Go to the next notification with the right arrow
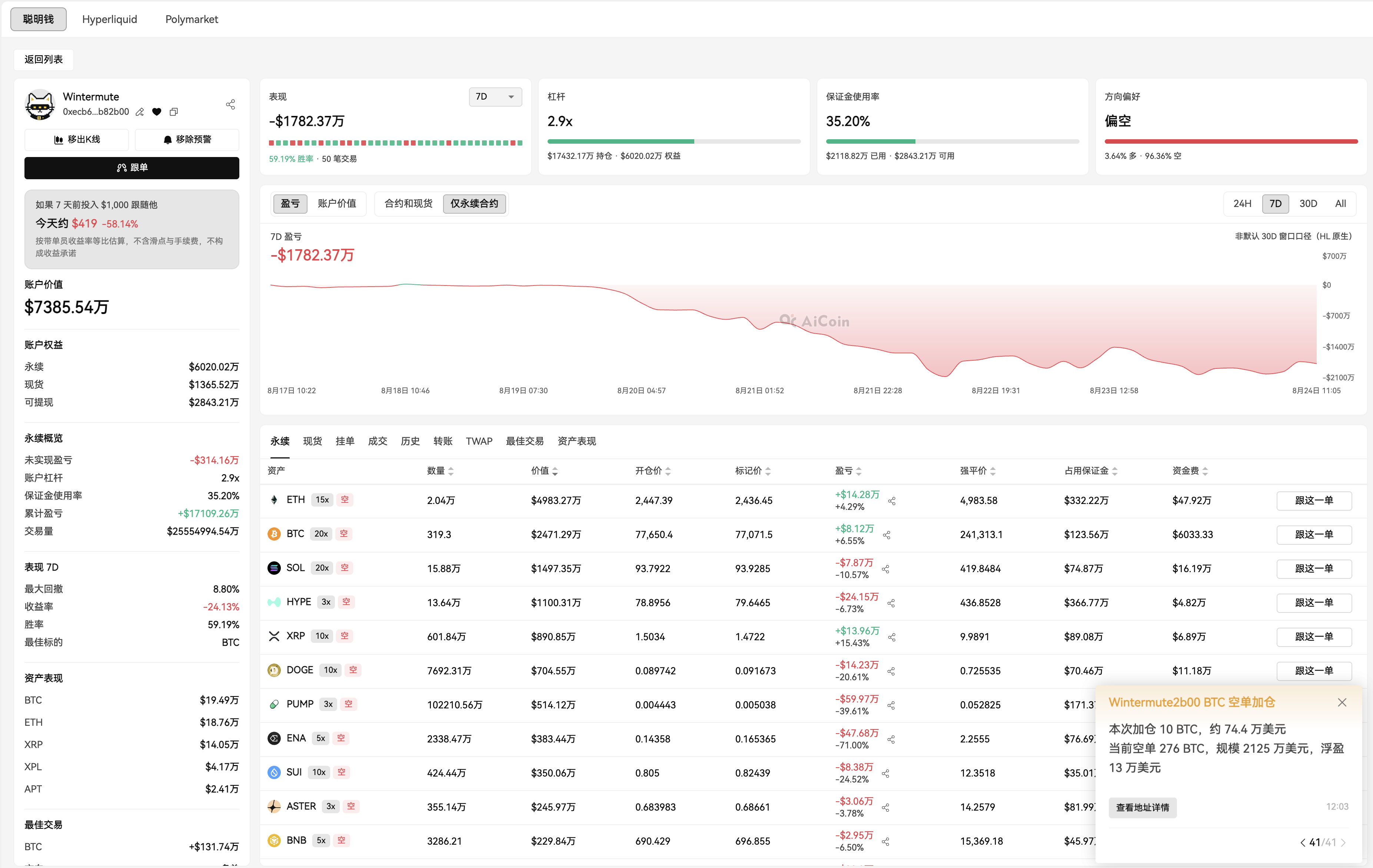The width and height of the screenshot is (1373, 868). pyautogui.click(x=1343, y=842)
